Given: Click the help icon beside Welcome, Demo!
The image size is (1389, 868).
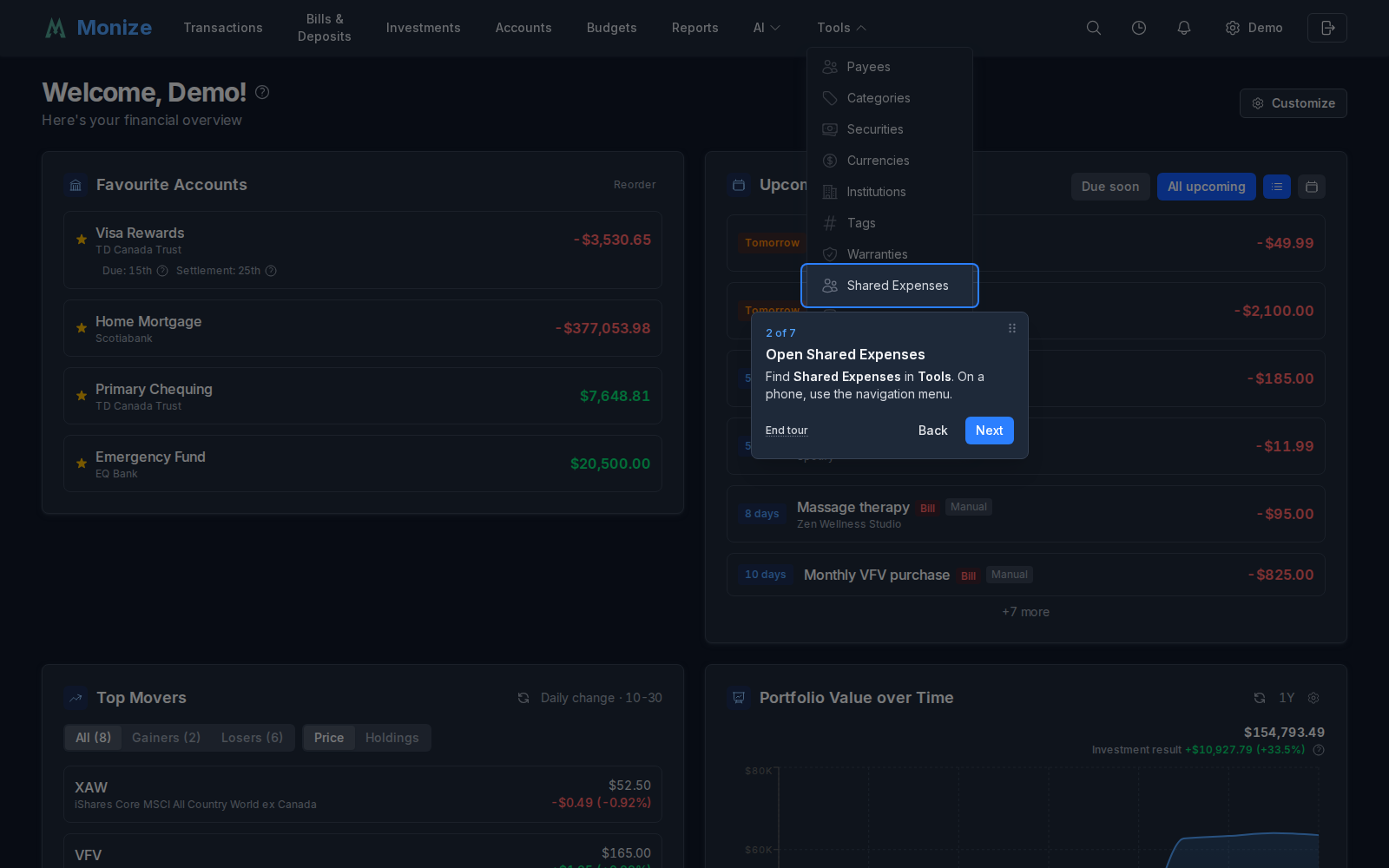Looking at the screenshot, I should coord(262,92).
